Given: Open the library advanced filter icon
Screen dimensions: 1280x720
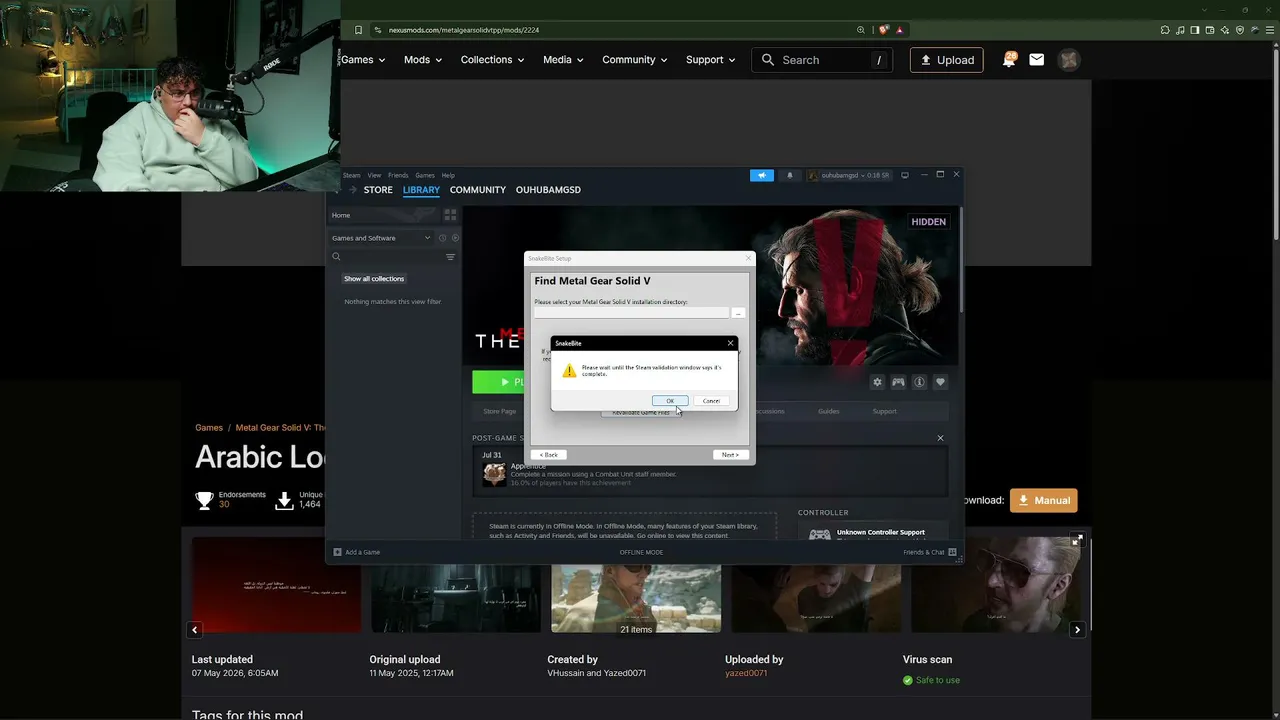Looking at the screenshot, I should click(x=450, y=257).
